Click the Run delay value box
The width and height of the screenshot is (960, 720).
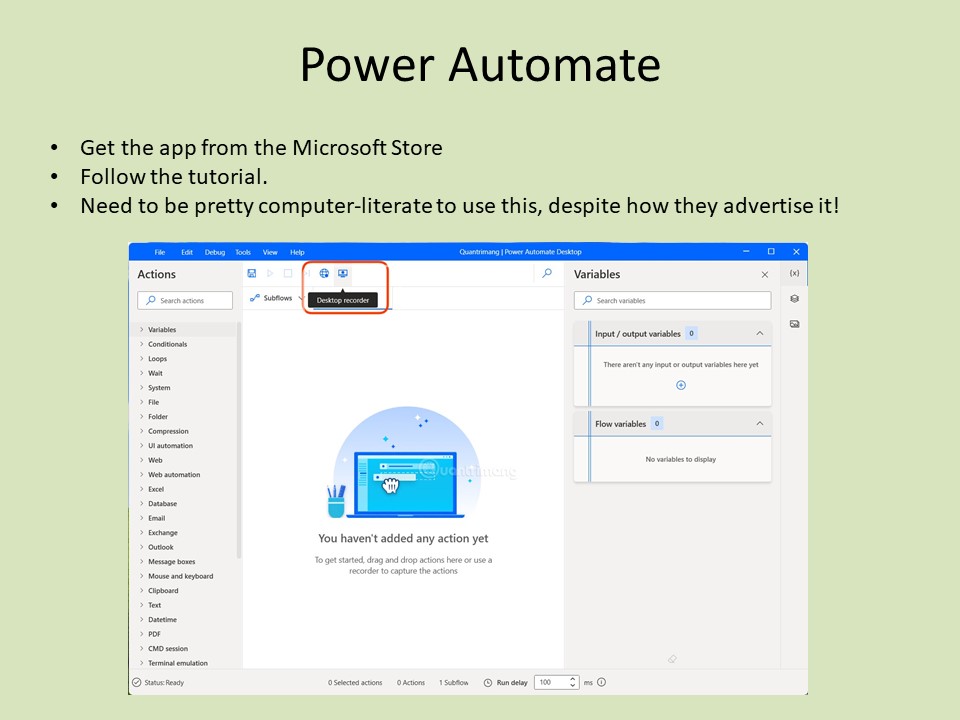[549, 682]
